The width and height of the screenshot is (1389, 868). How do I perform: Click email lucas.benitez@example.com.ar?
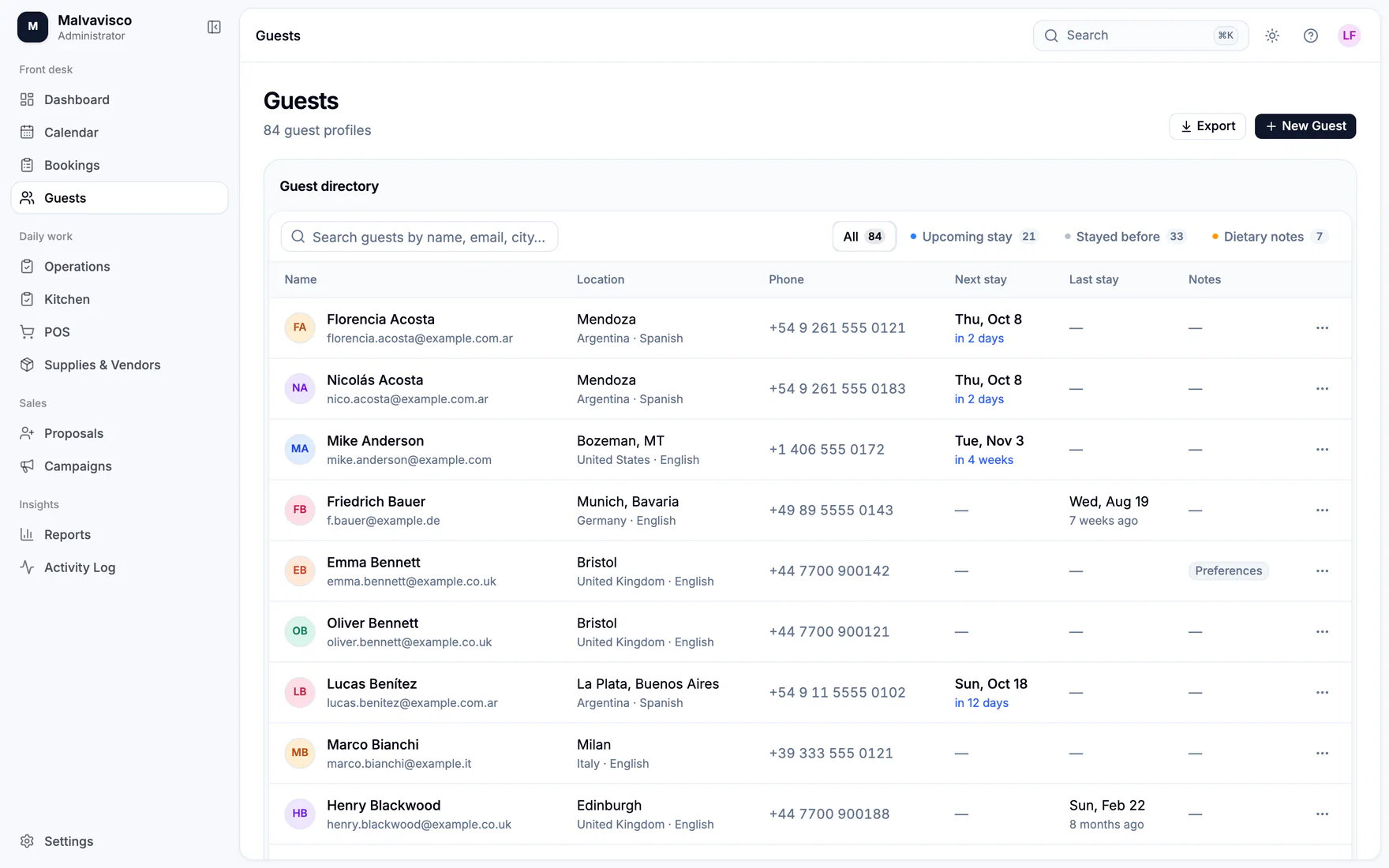(412, 703)
